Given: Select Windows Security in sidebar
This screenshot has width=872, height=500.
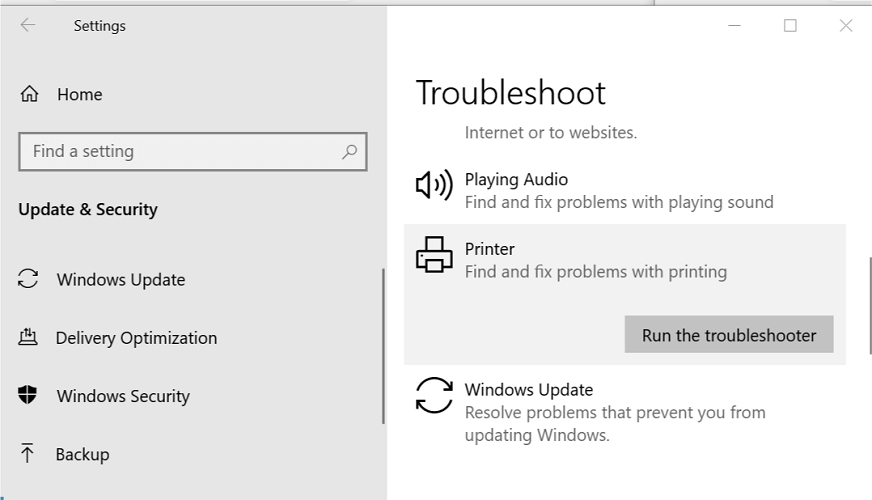Looking at the screenshot, I should (x=123, y=396).
